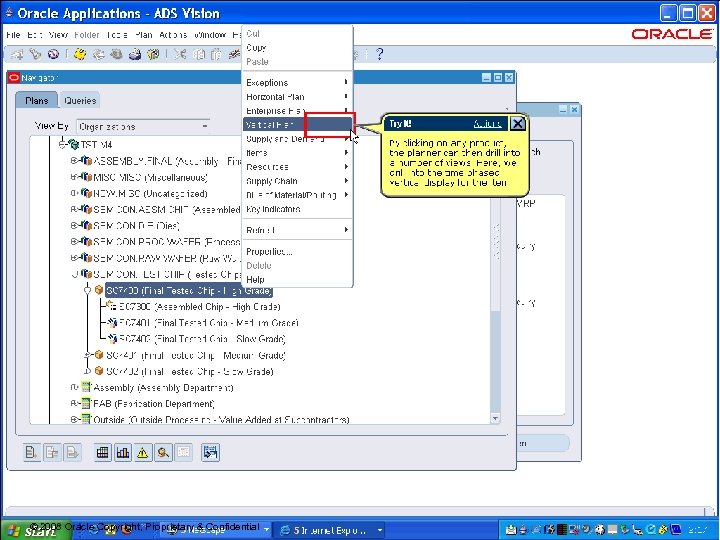
Task: Click the Print toolbar icon
Action: 135,54
